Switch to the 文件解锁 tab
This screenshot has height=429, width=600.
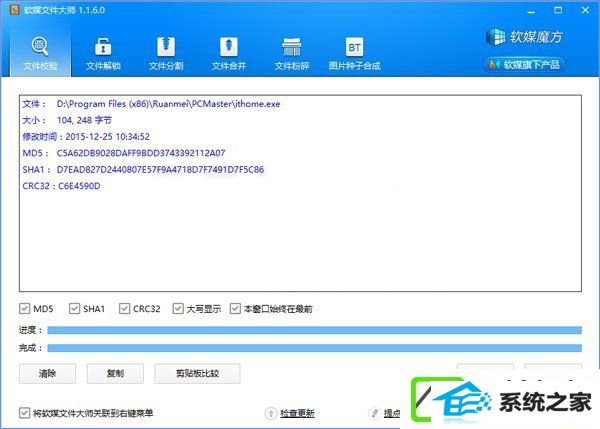click(103, 54)
